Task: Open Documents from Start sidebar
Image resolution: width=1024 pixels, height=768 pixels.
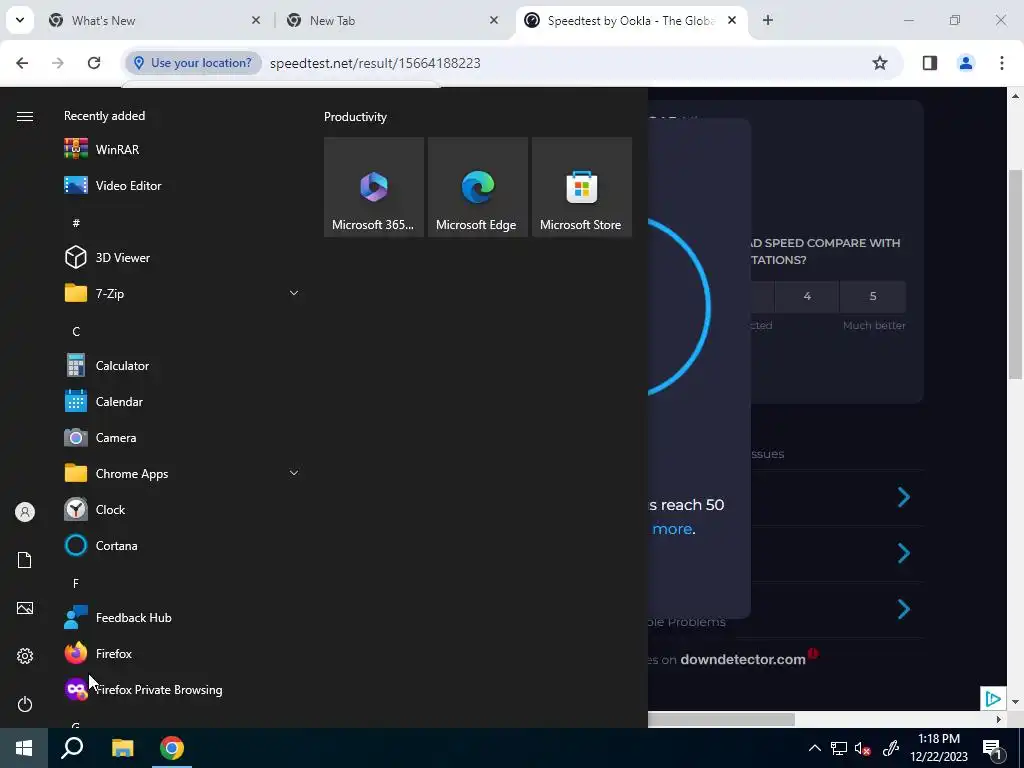Action: click(x=25, y=560)
